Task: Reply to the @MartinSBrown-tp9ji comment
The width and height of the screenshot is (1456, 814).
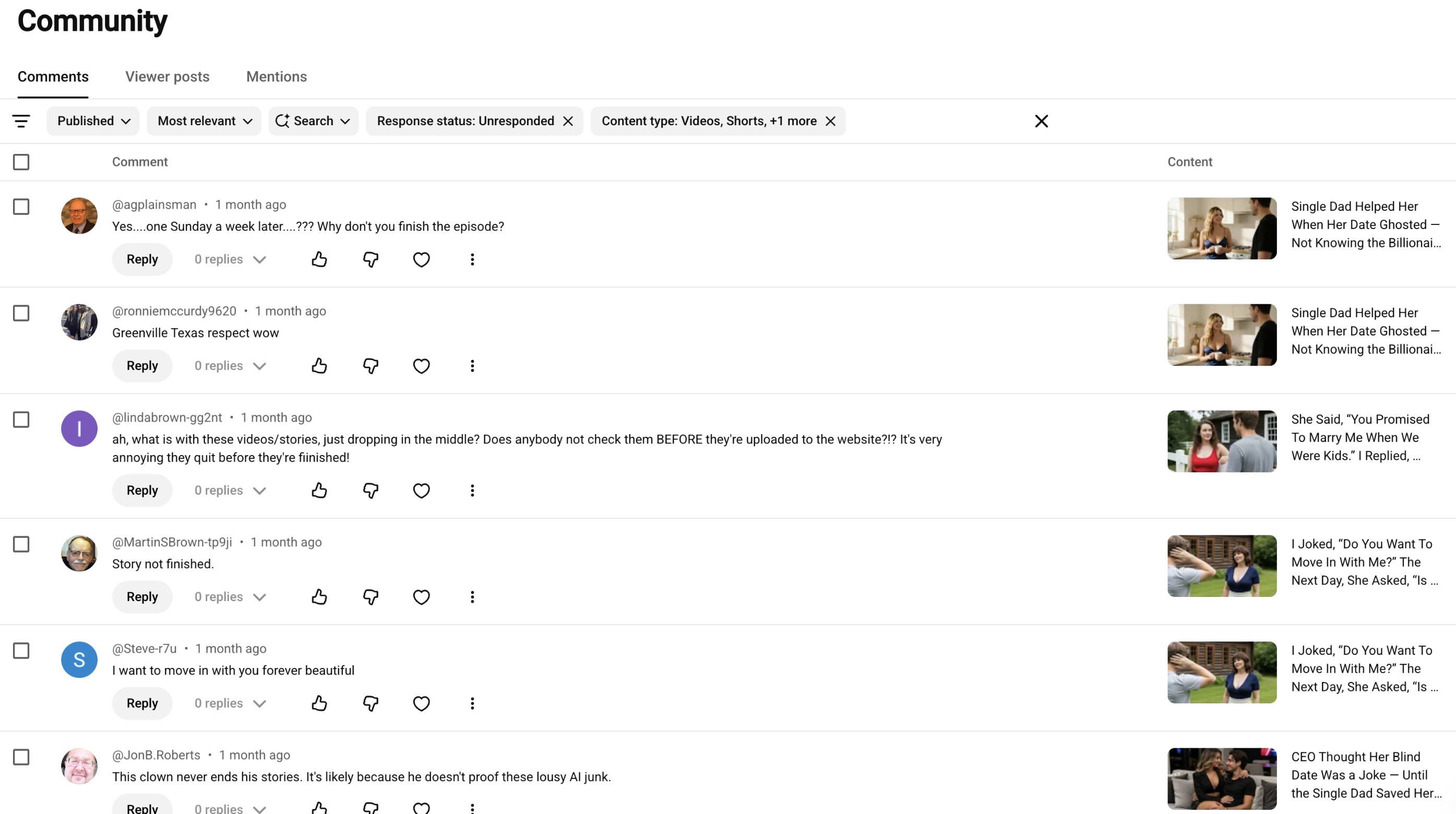Action: (x=142, y=597)
